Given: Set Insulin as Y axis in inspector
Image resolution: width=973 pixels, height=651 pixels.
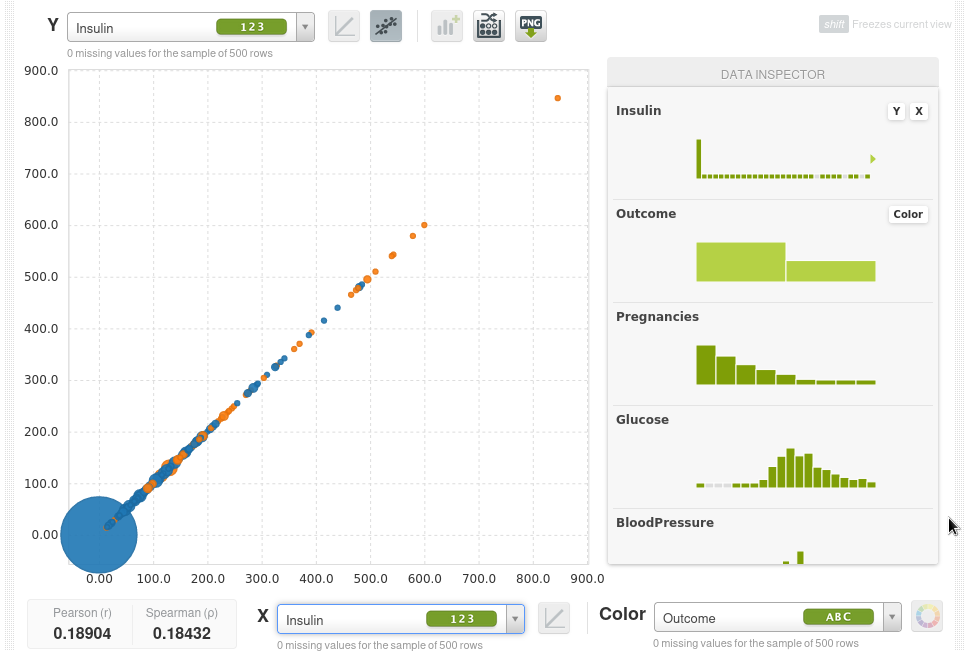Looking at the screenshot, I should pos(896,112).
